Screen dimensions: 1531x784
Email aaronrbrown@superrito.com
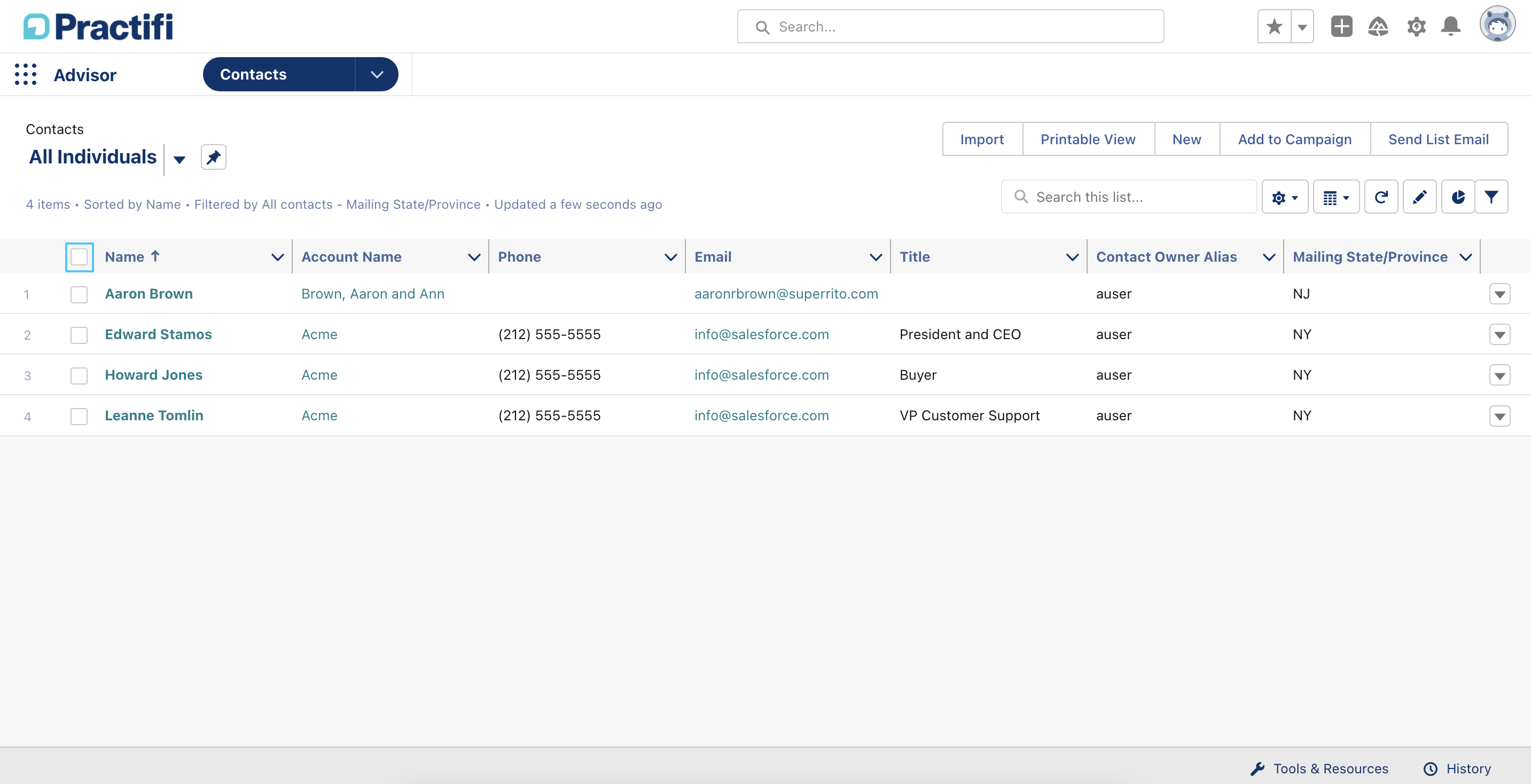(786, 294)
